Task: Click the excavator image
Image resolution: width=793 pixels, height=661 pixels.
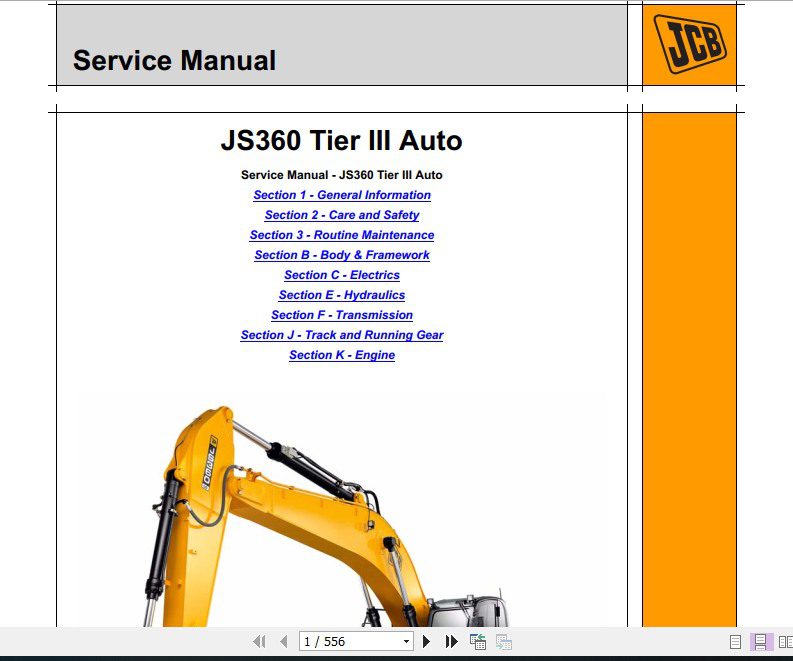Action: (x=326, y=516)
